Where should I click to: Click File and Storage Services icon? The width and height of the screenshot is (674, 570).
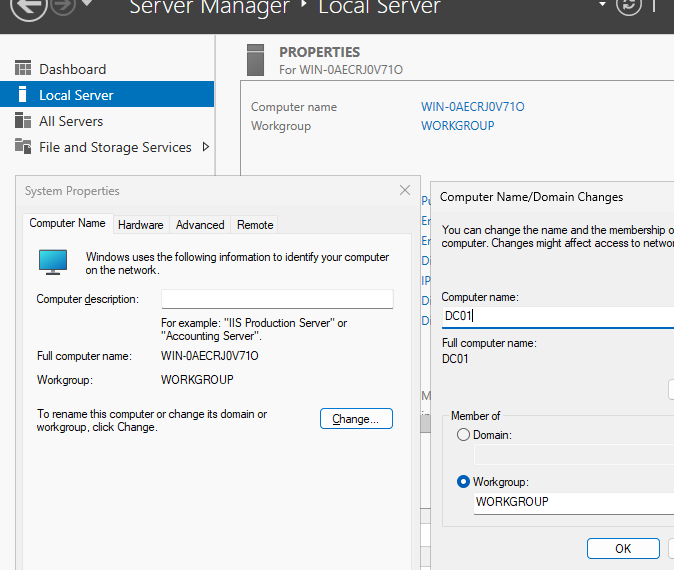(23, 147)
